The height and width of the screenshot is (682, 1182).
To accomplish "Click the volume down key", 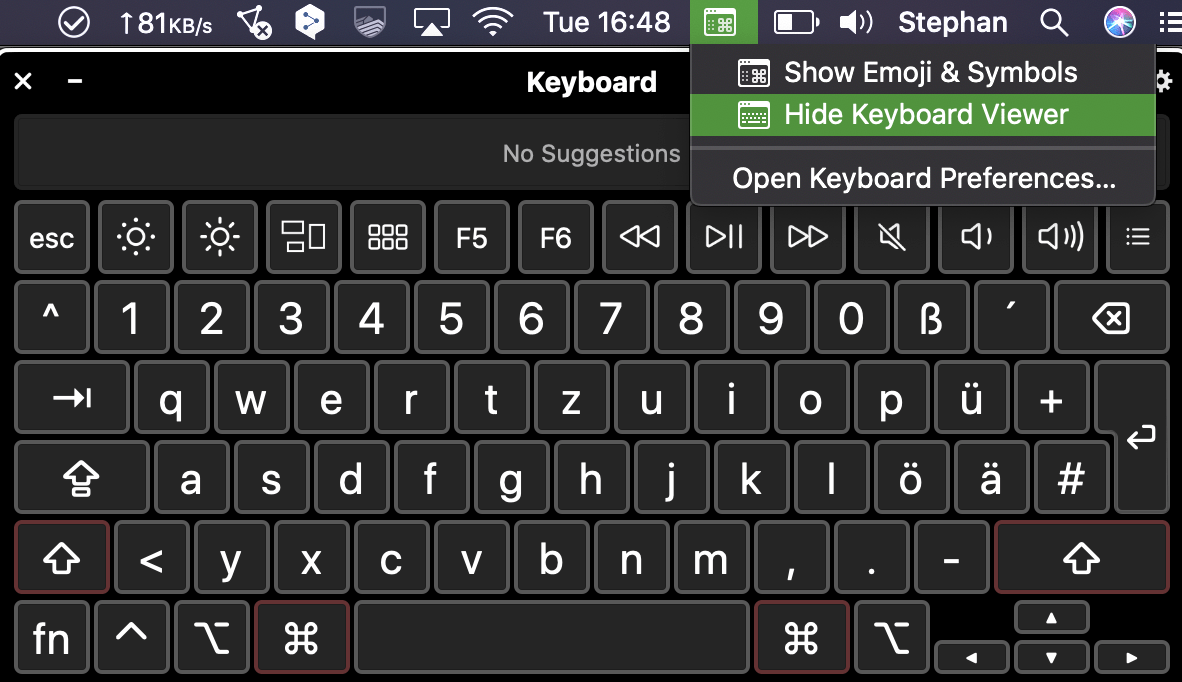I will pos(976,237).
